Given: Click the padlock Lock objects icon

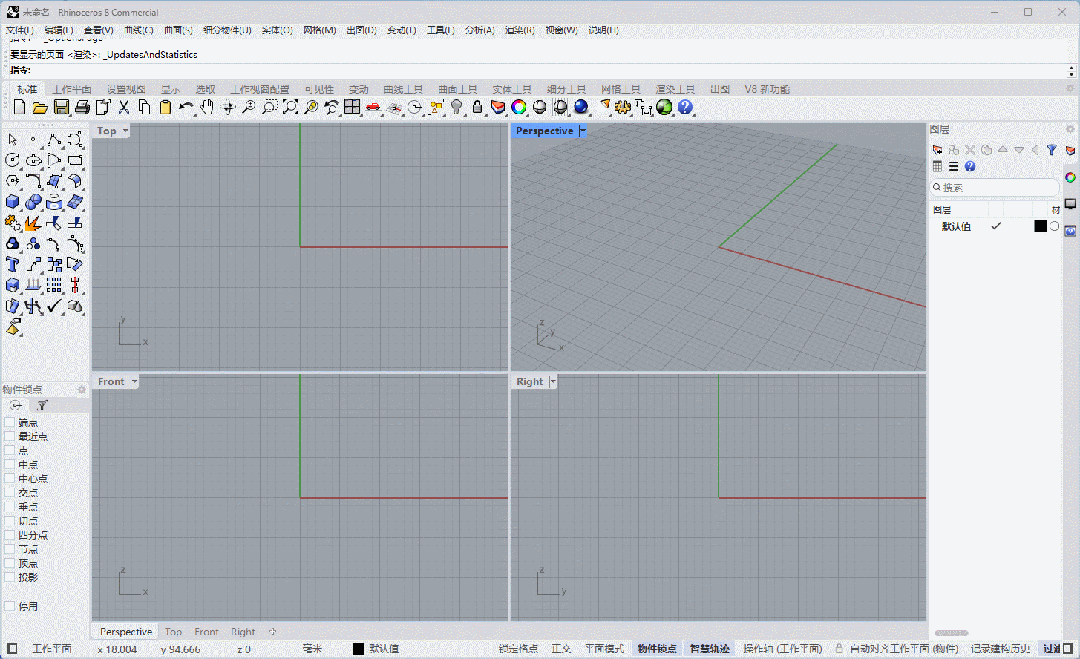Looking at the screenshot, I should tap(477, 107).
